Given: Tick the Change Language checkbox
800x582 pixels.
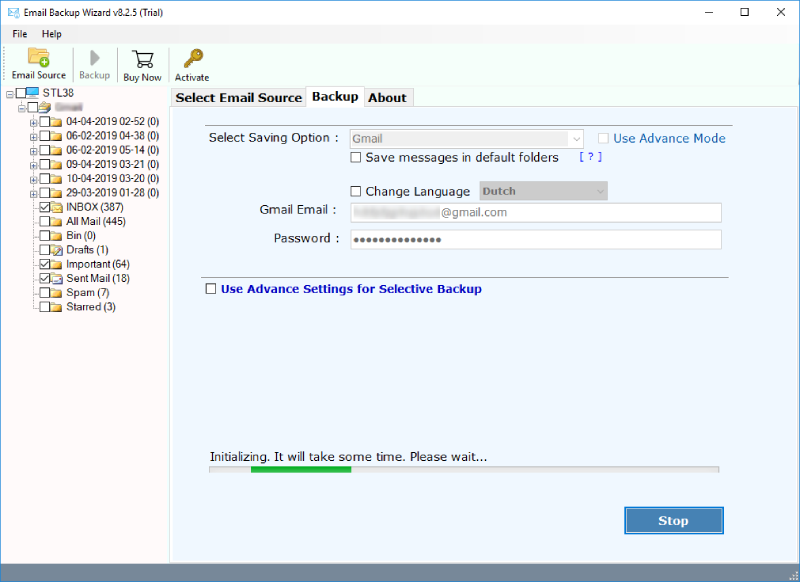Looking at the screenshot, I should coord(356,191).
